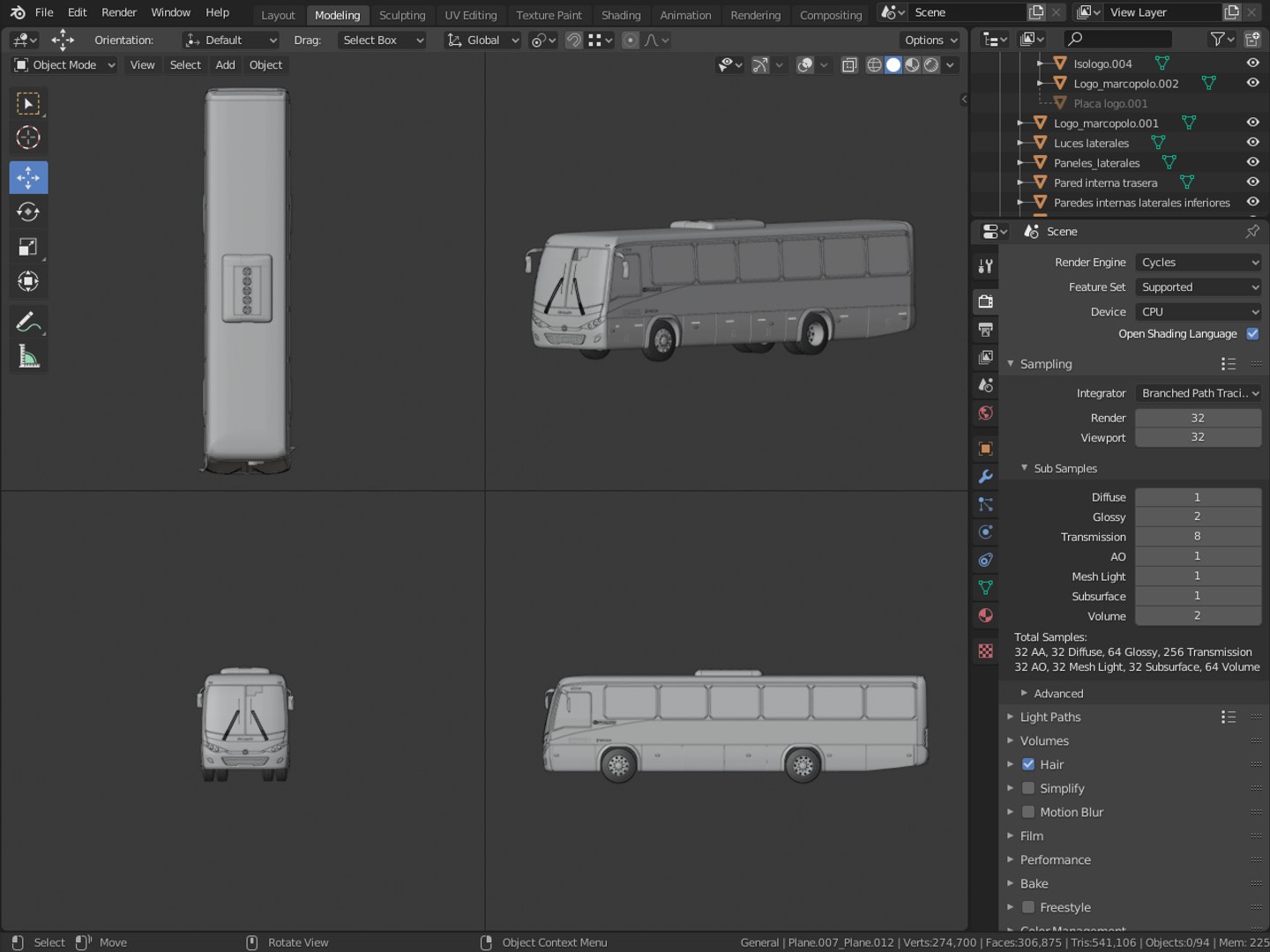Screen dimensions: 1270x952
Task: Open the Feature Set dropdown
Action: pos(1199,287)
